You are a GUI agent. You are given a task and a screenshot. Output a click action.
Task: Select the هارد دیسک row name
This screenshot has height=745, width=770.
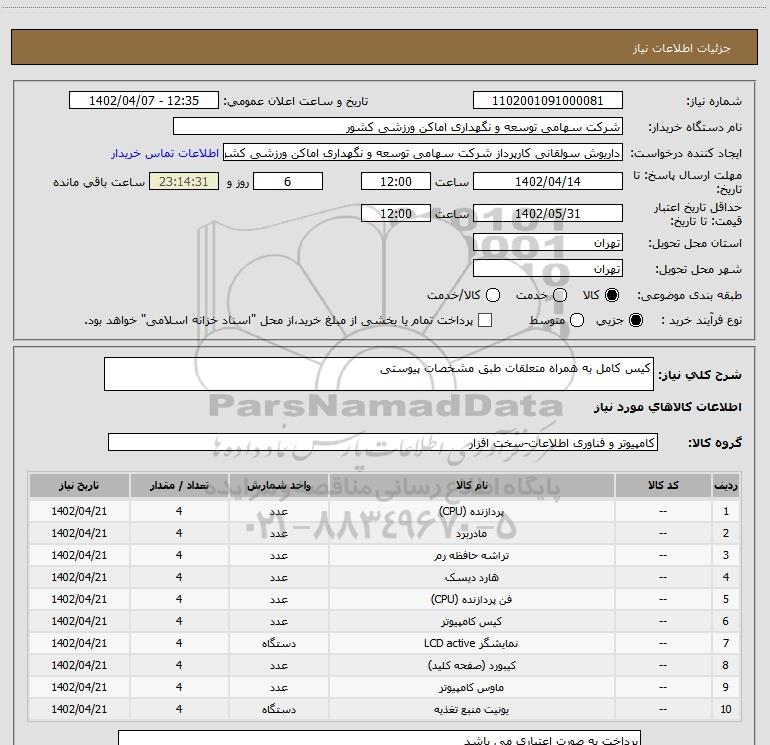point(471,578)
